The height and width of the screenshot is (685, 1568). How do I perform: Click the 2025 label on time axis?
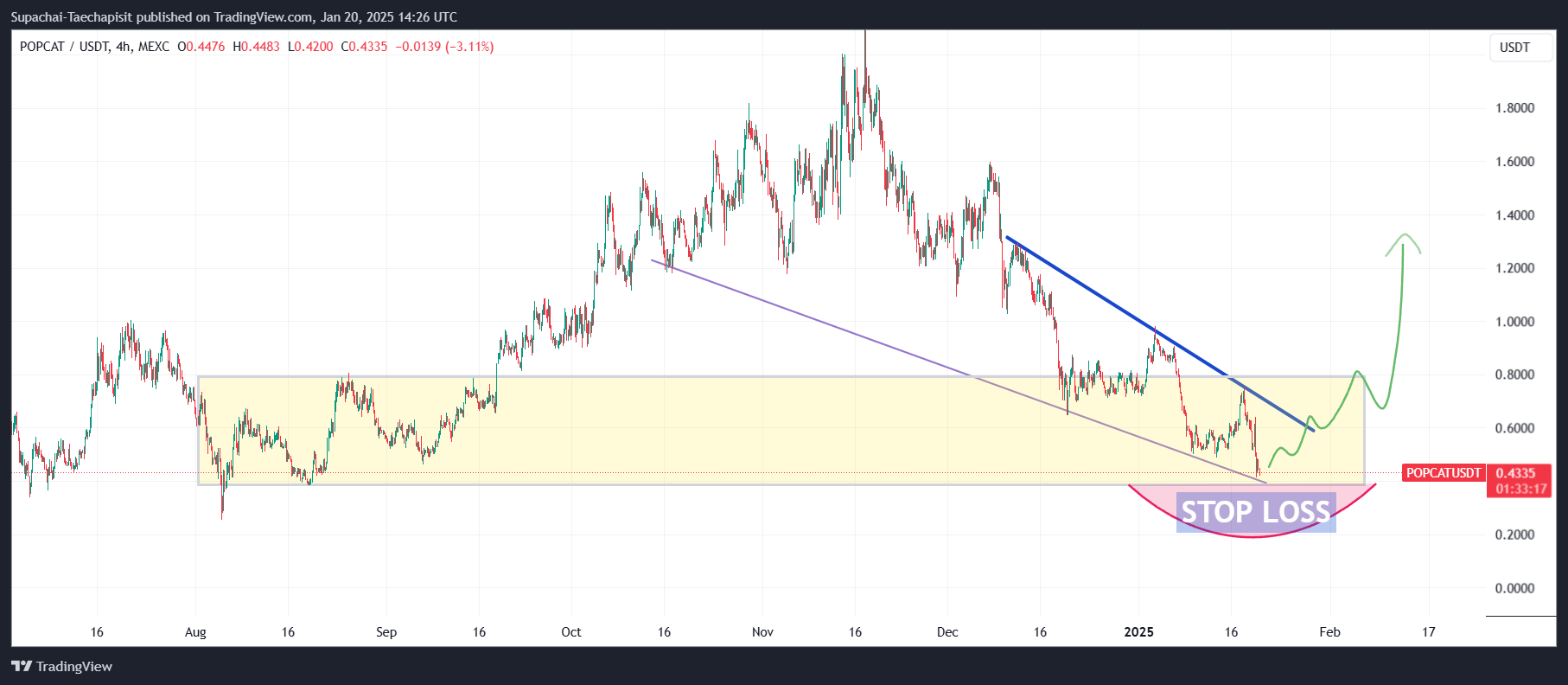[1138, 632]
